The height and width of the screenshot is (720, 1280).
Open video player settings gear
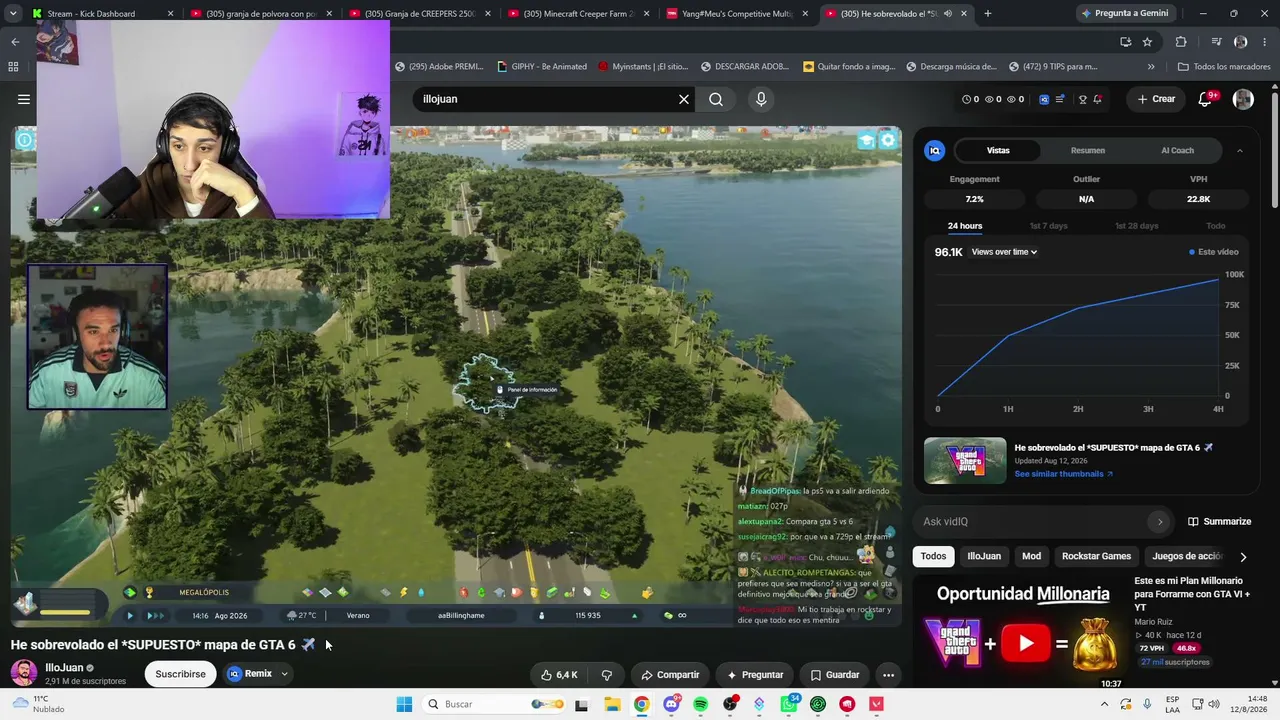pos(888,141)
